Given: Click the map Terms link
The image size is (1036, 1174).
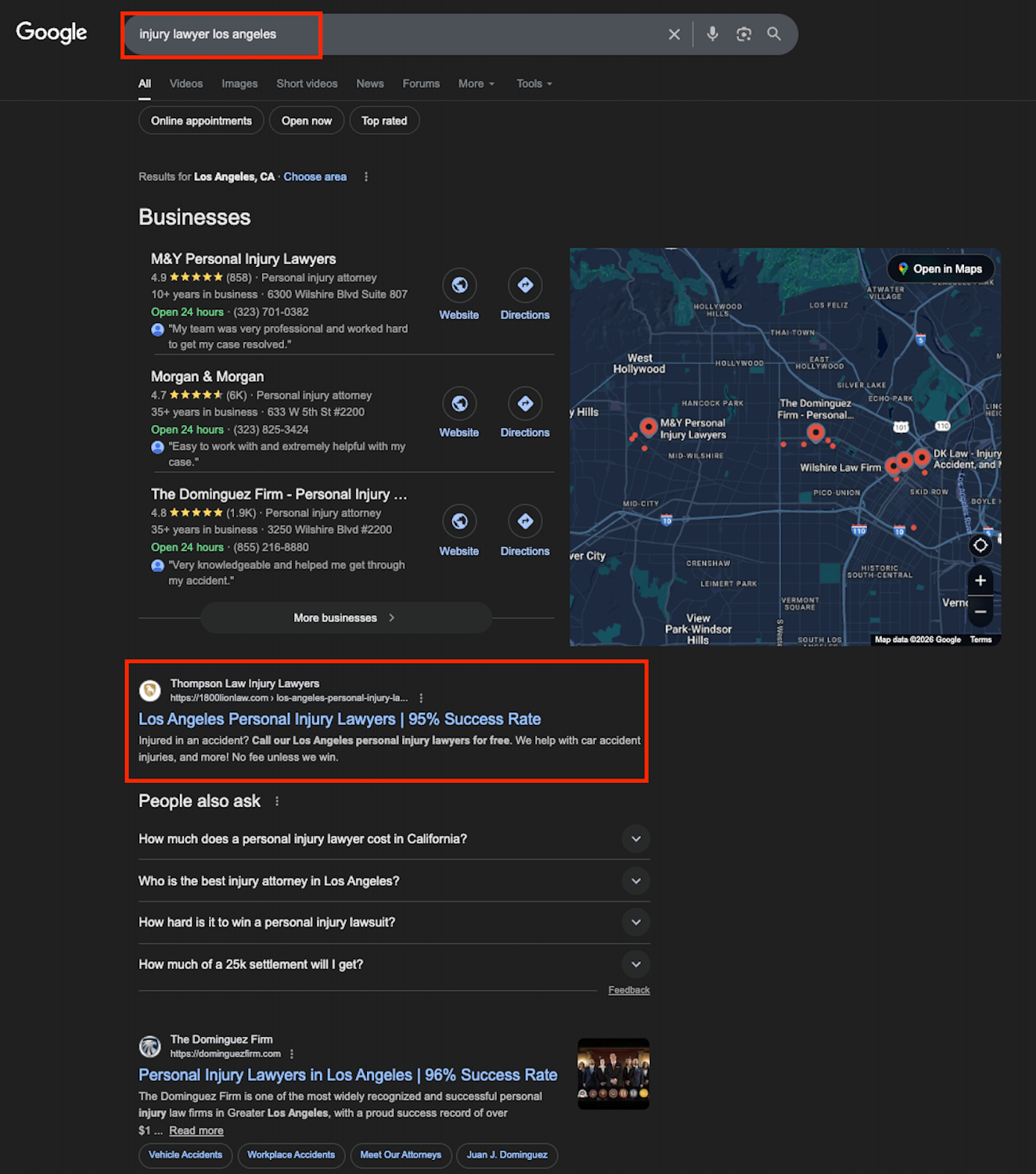Looking at the screenshot, I should pos(981,640).
